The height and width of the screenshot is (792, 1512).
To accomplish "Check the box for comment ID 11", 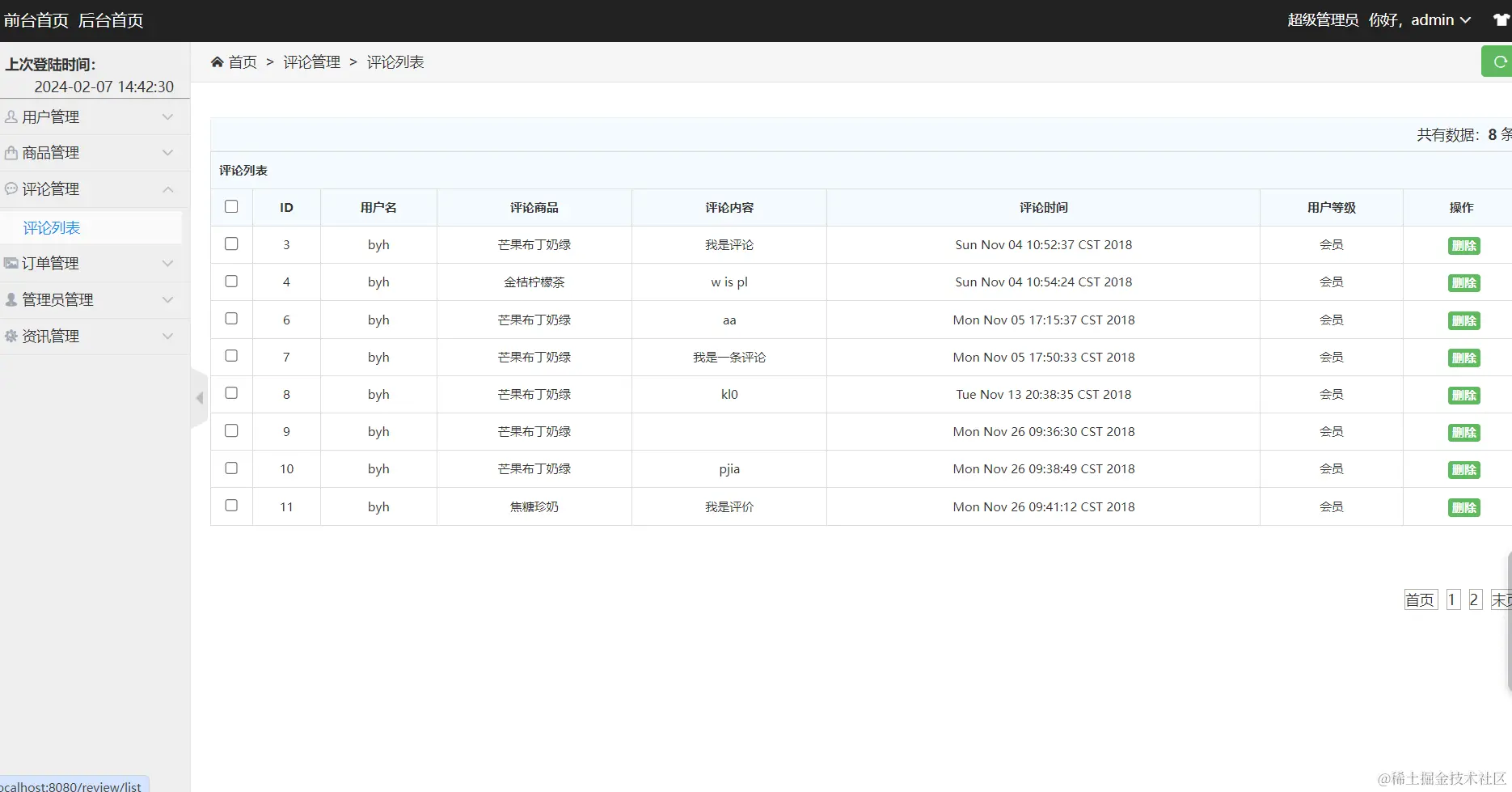I will click(231, 505).
